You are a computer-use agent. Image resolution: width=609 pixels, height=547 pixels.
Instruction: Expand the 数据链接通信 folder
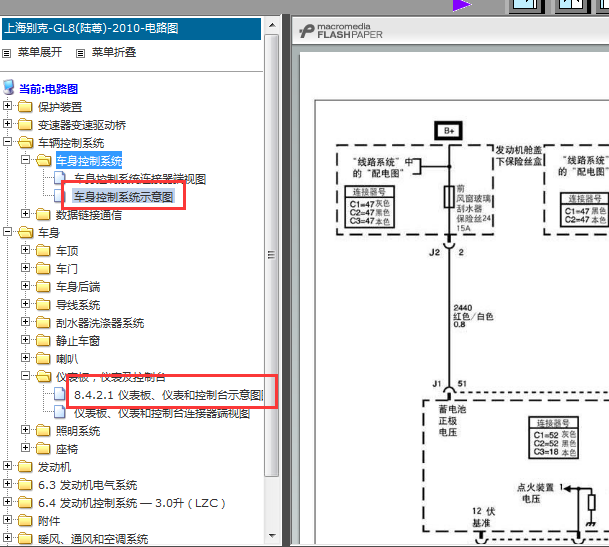click(x=25, y=213)
